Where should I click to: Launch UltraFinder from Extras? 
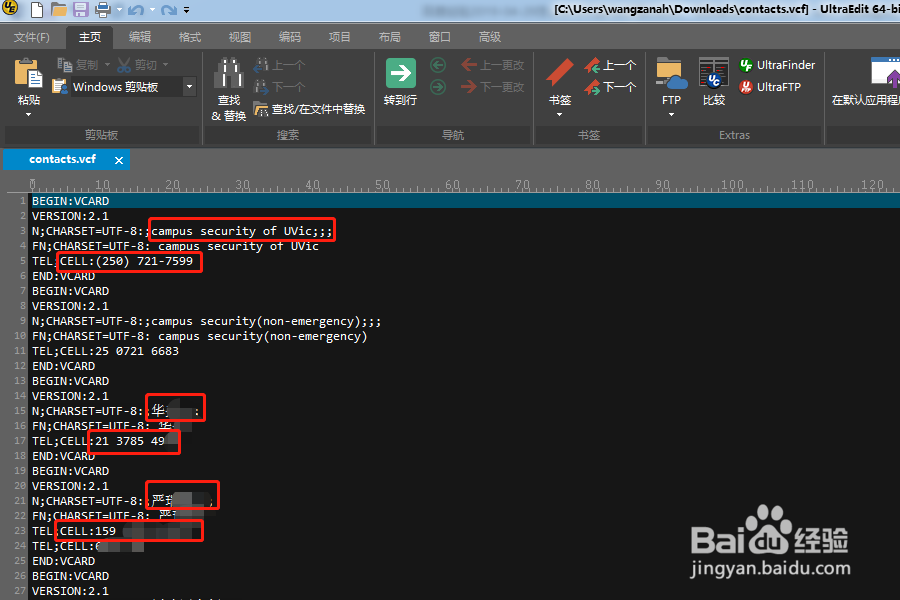(x=777, y=65)
